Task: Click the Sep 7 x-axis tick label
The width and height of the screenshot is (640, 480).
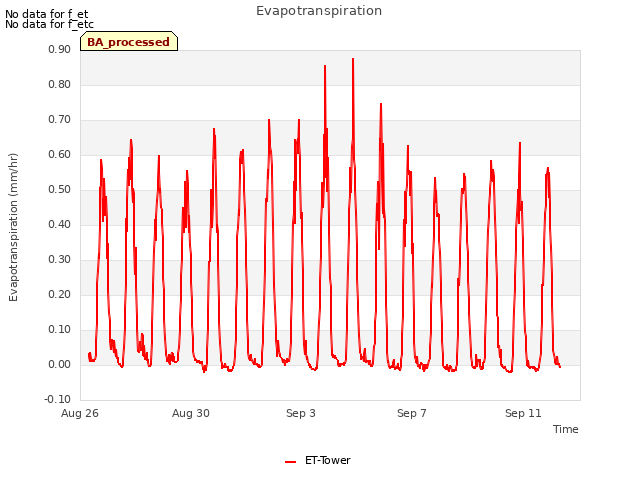Action: pos(412,413)
